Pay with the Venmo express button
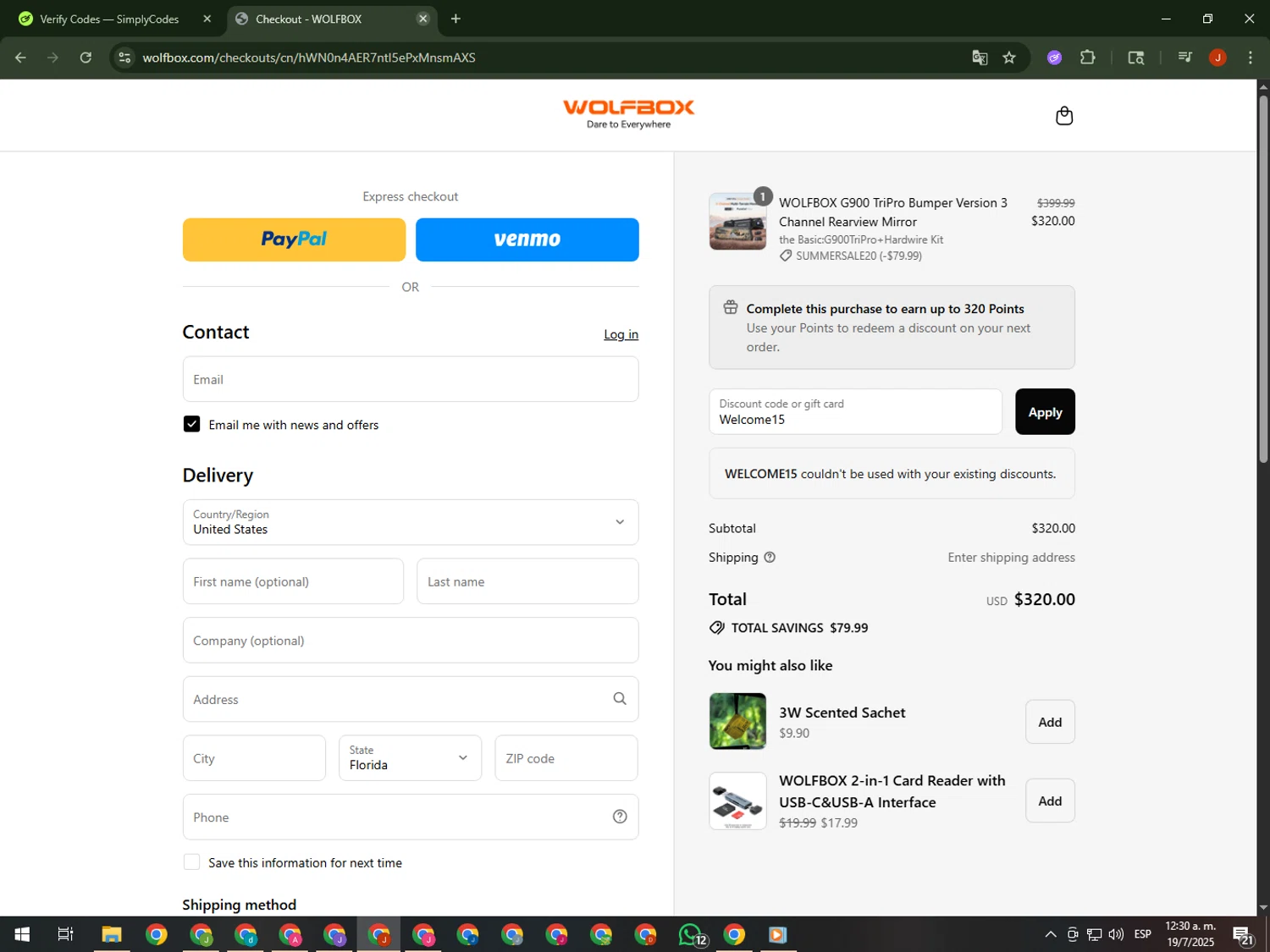Image resolution: width=1270 pixels, height=952 pixels. (527, 239)
